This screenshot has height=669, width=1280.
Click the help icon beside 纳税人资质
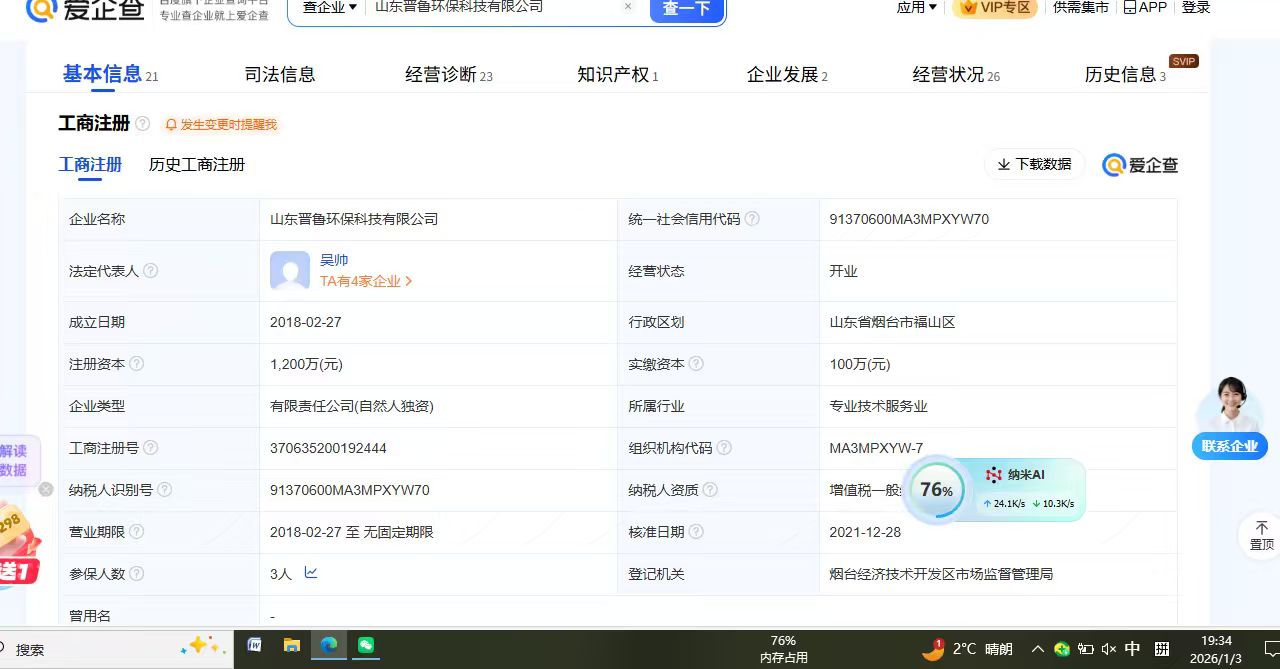(x=710, y=490)
